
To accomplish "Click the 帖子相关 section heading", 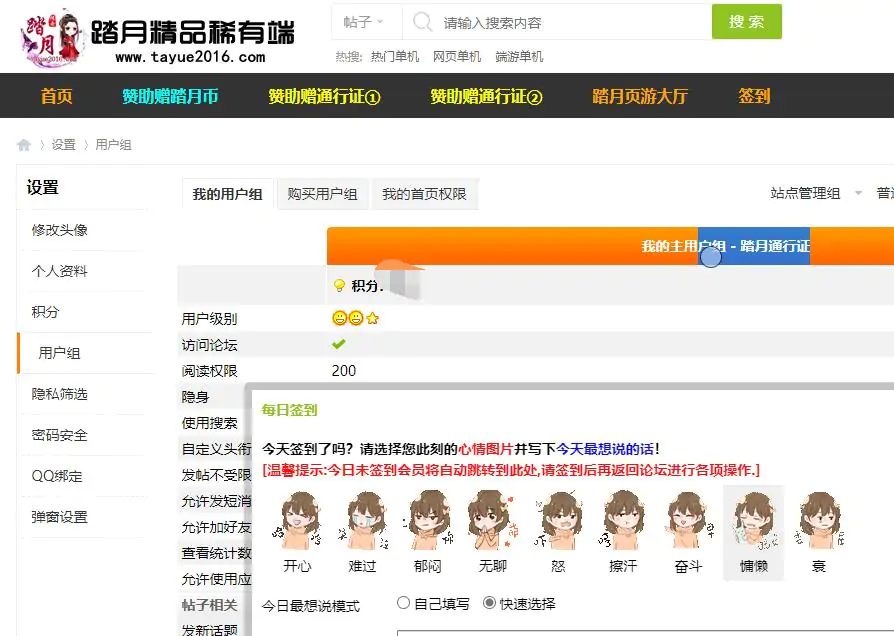I will pyautogui.click(x=209, y=605).
